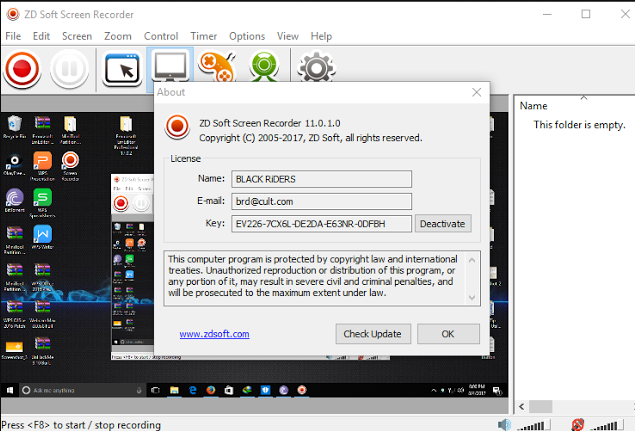Viewport: 635px width, 431px height.
Task: Click the license Name field
Action: (322, 179)
